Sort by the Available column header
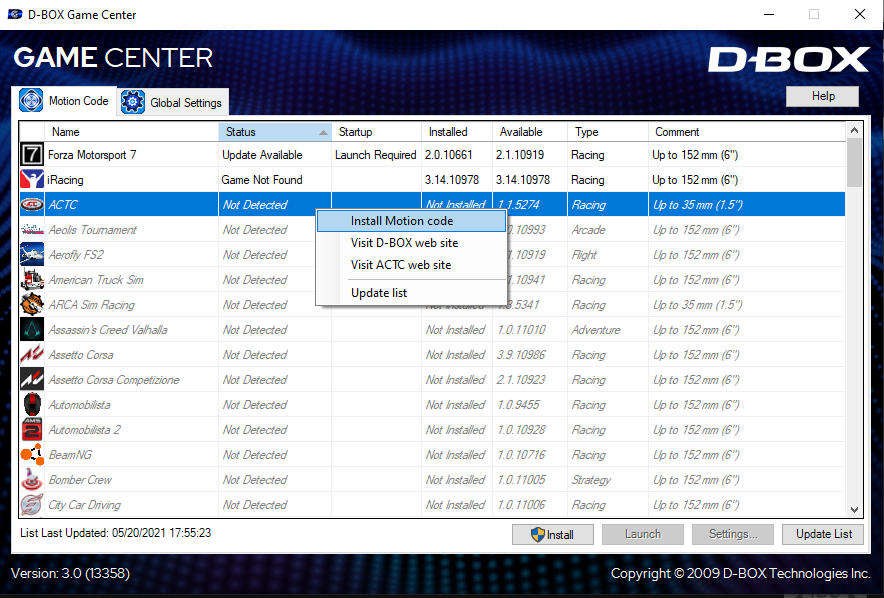Viewport: 884px width, 598px height. [530, 132]
